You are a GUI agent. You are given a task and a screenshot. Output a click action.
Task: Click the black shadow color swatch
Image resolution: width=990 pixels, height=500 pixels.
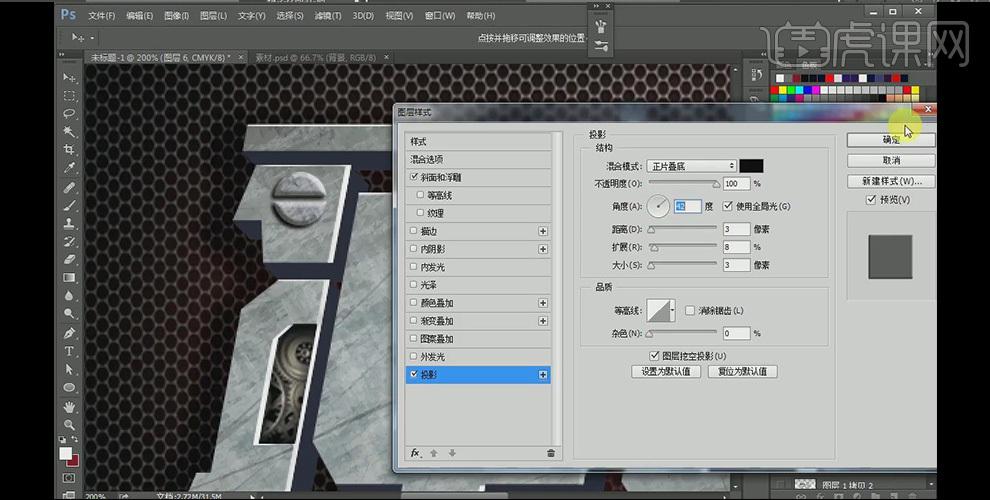[x=752, y=166]
